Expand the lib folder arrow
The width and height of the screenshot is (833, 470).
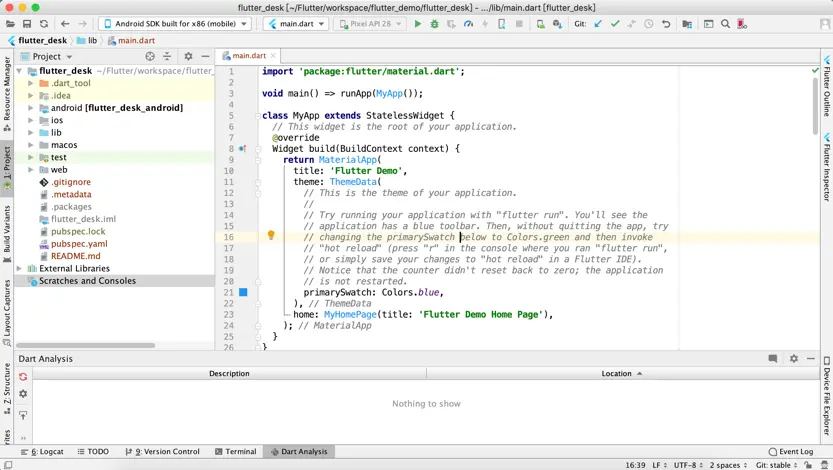tap(31, 133)
